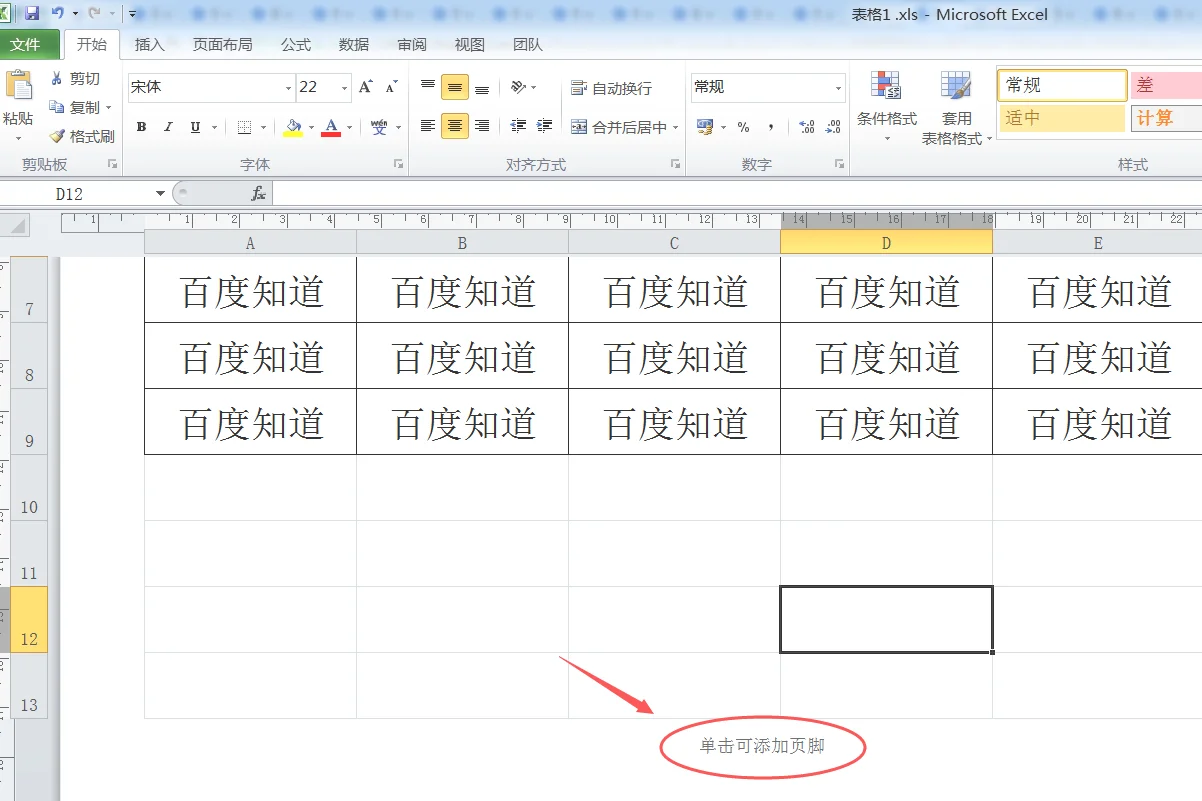
Task: Switch to the 视图 (View) tab
Action: coord(470,45)
